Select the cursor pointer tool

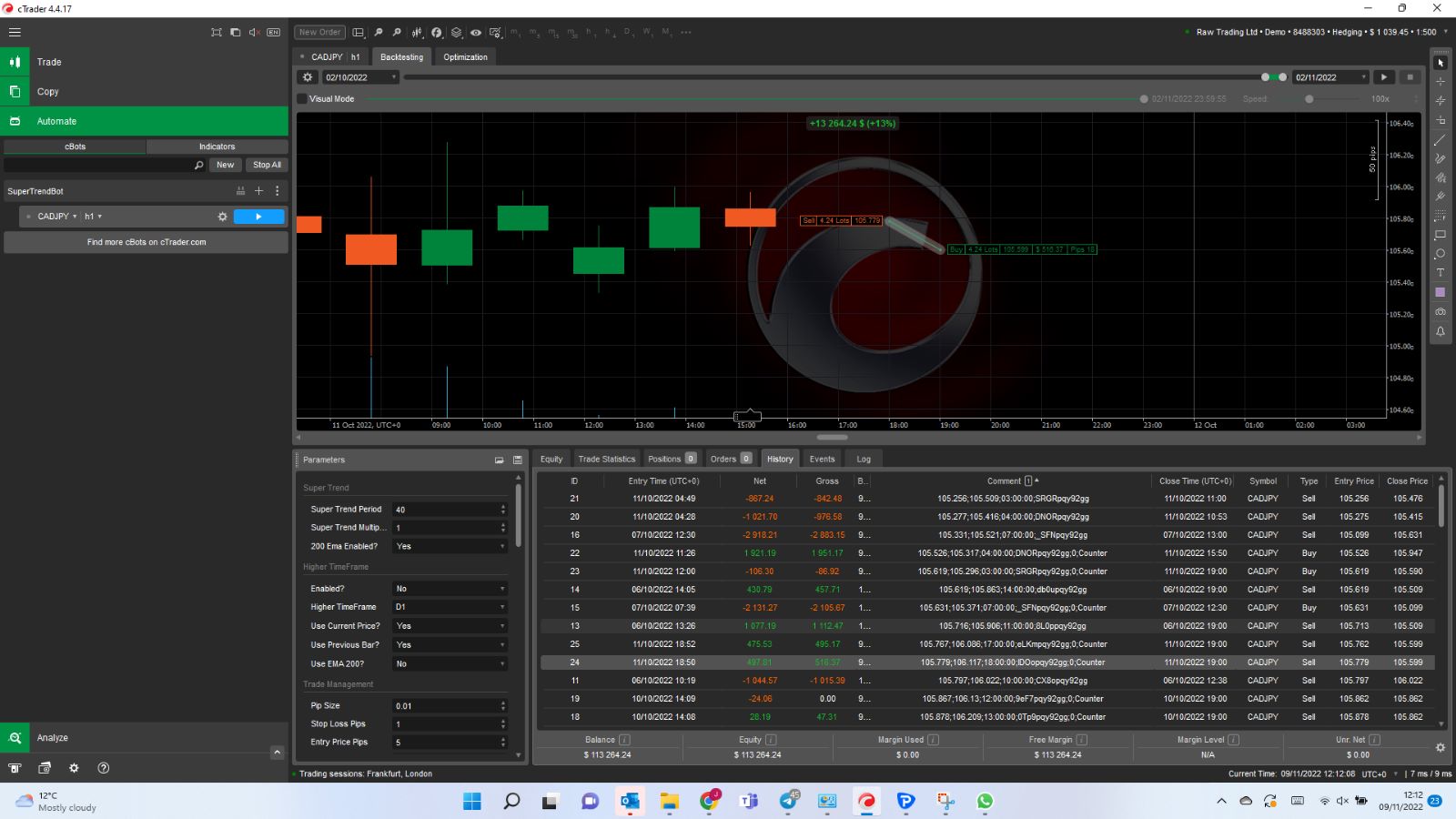(1440, 63)
